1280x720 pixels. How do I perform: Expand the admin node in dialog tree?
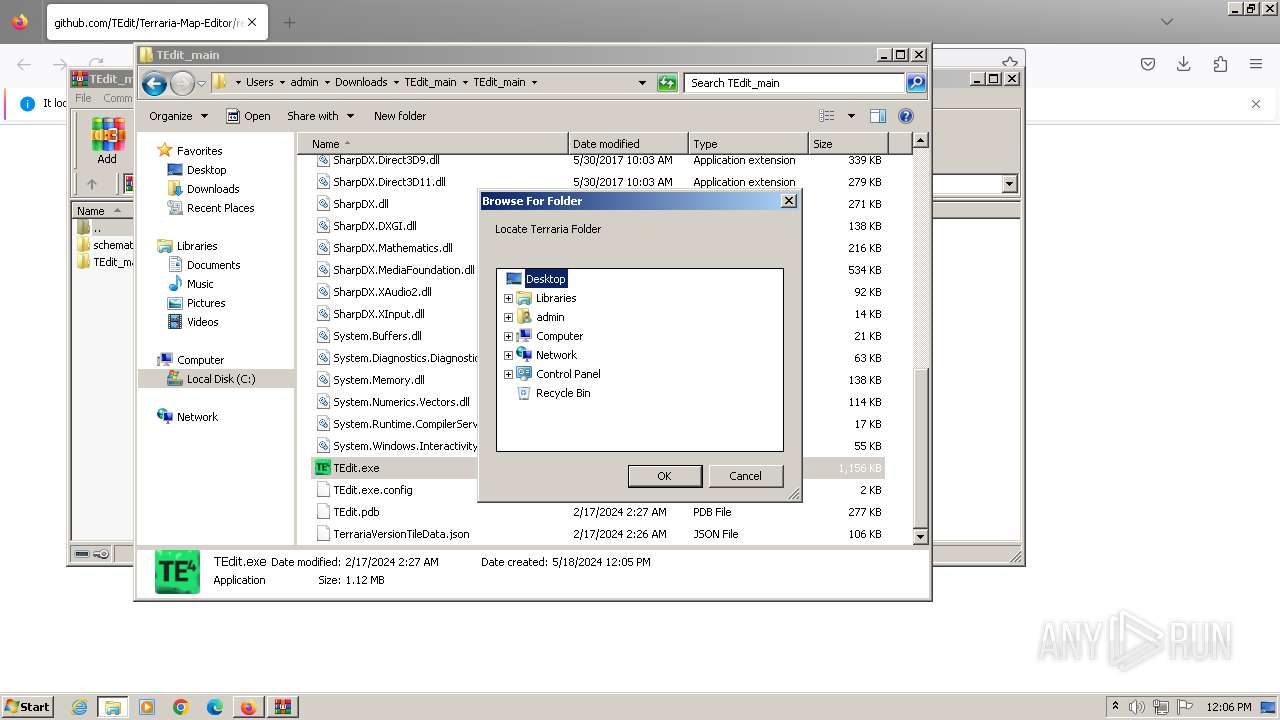(508, 317)
